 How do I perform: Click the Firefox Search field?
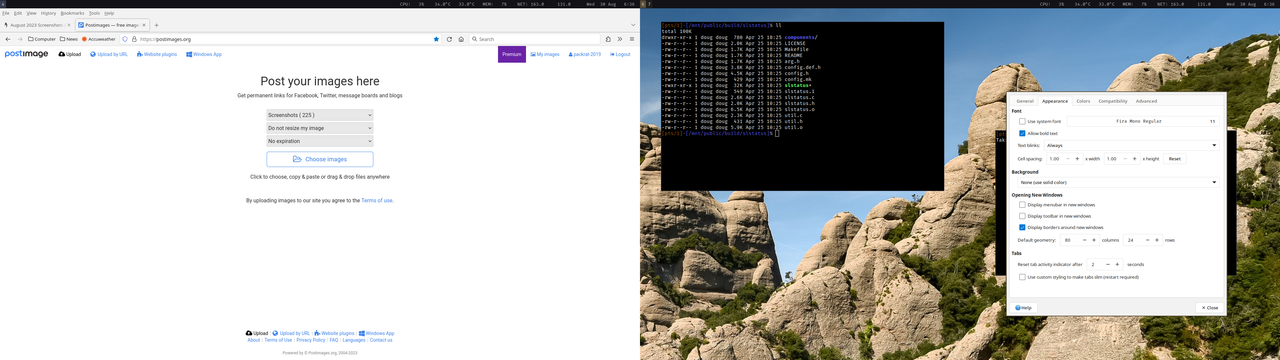pyautogui.click(x=534, y=39)
